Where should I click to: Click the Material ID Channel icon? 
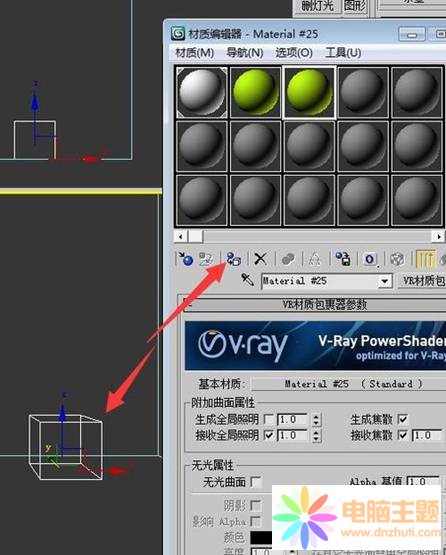370,259
